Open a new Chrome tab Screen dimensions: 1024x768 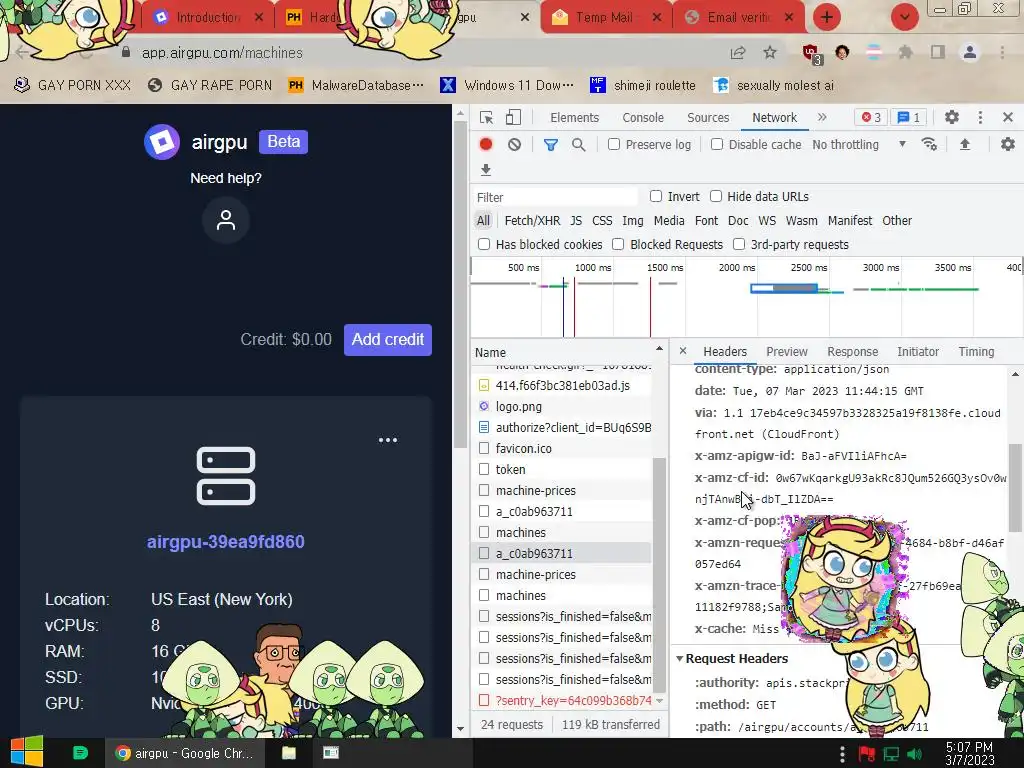(827, 17)
